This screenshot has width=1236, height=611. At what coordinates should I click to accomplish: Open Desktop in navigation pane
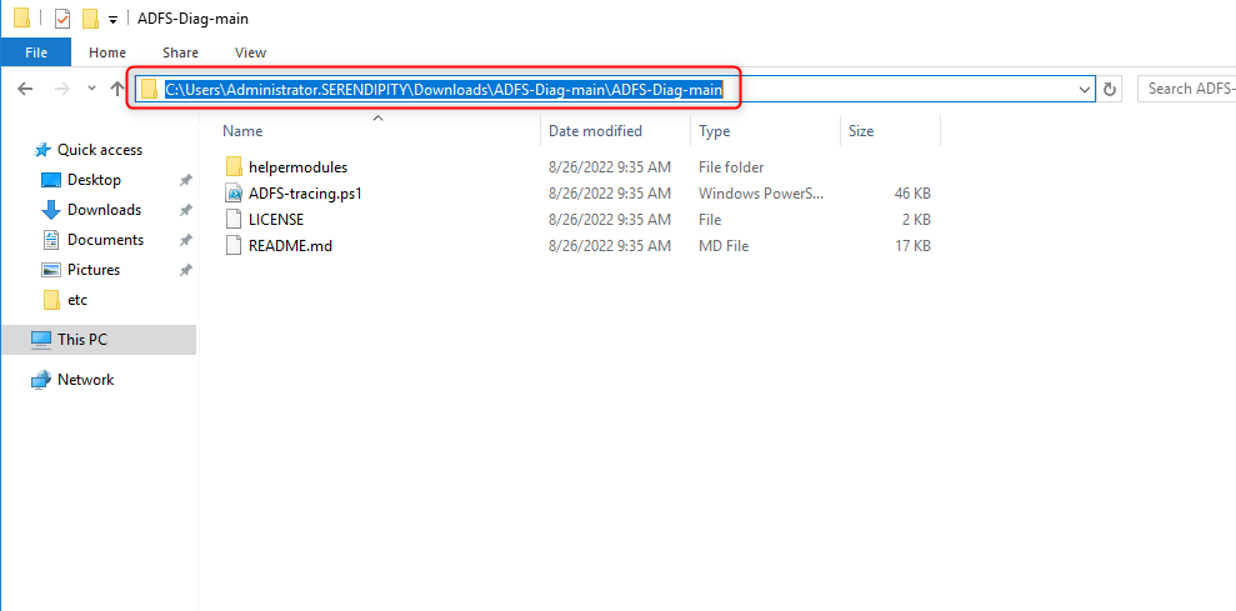[x=94, y=179]
